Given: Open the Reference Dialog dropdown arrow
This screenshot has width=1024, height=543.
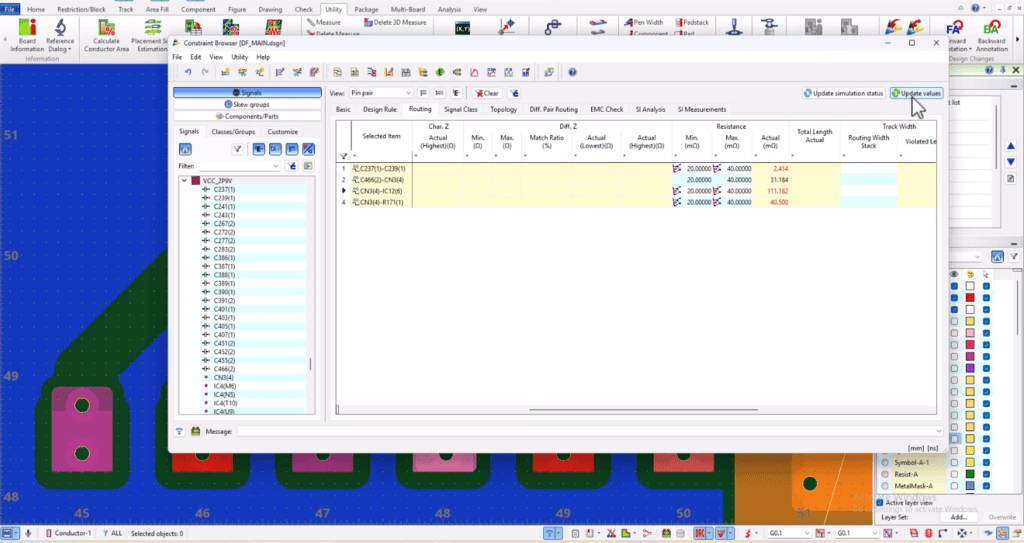Looking at the screenshot, I should (69, 49).
